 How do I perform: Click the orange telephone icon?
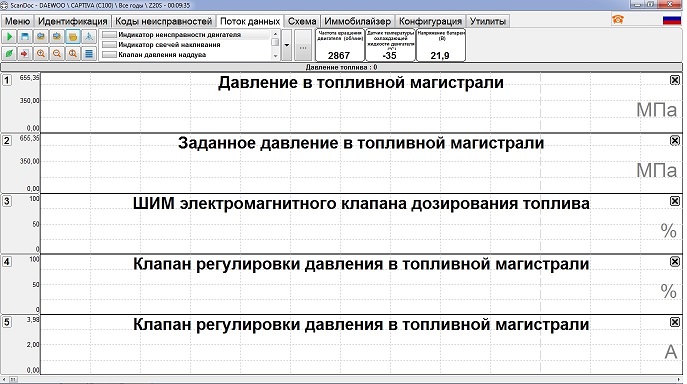coord(618,19)
